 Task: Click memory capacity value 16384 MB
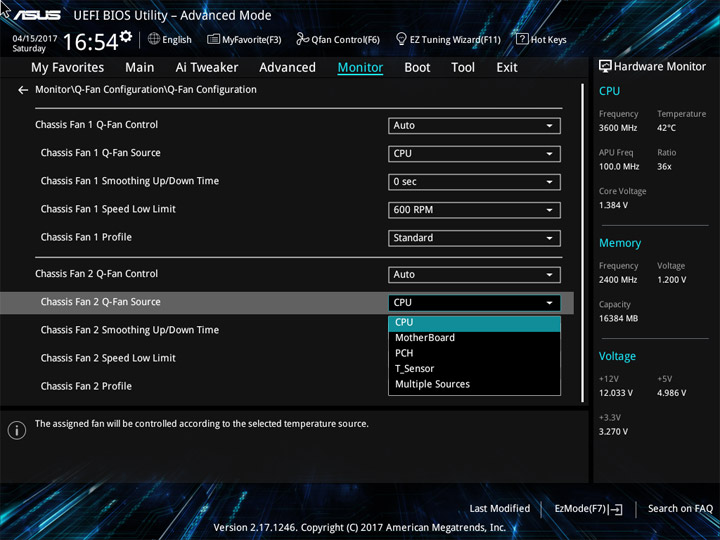click(x=618, y=319)
